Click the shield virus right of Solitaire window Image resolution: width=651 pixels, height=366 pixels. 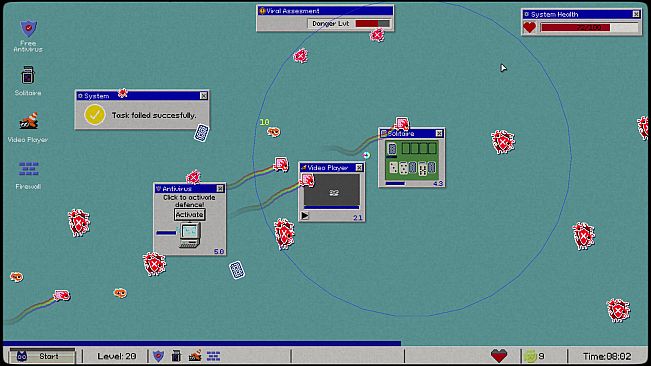coord(503,142)
